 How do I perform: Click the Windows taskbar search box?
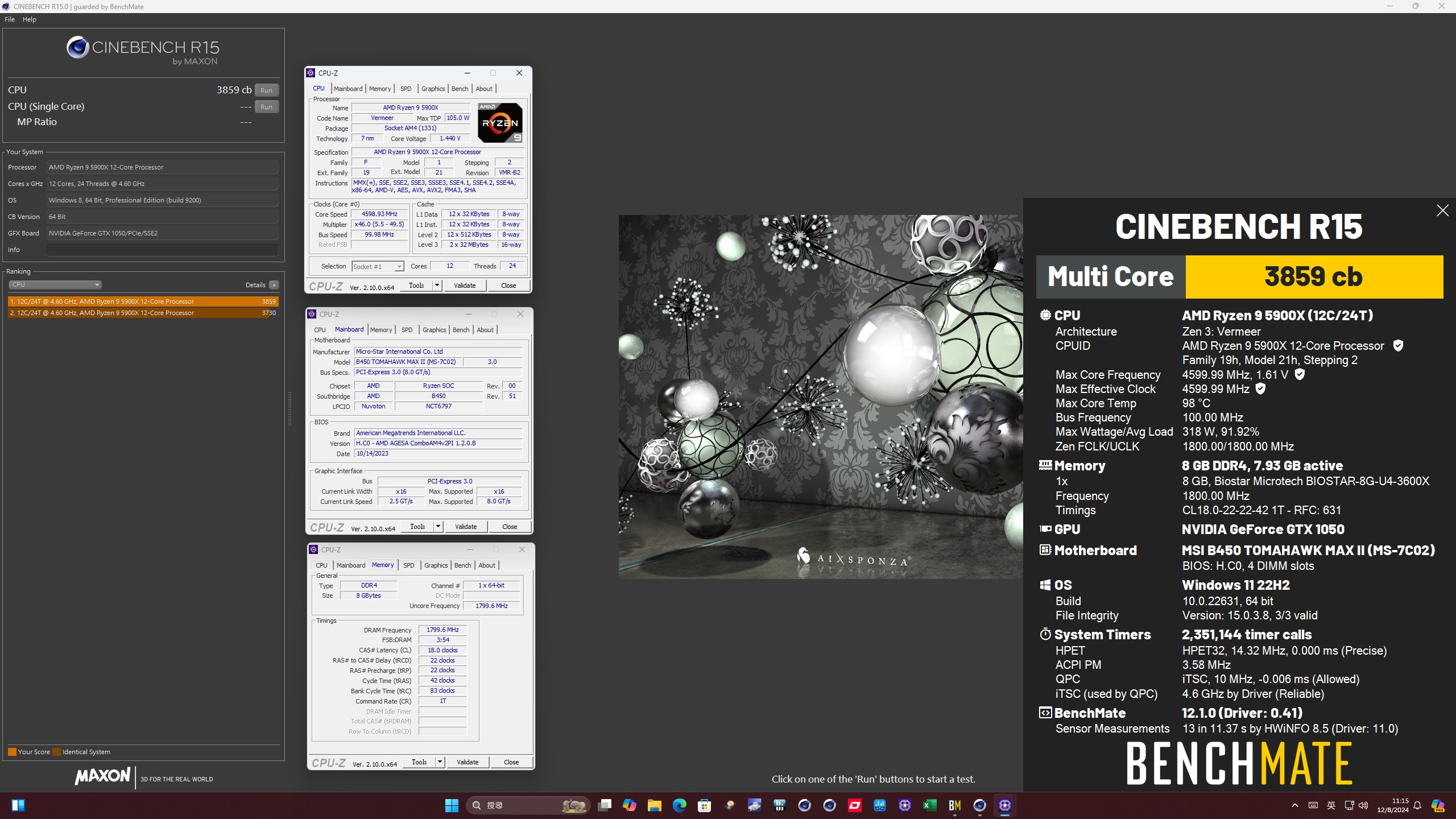(x=529, y=805)
